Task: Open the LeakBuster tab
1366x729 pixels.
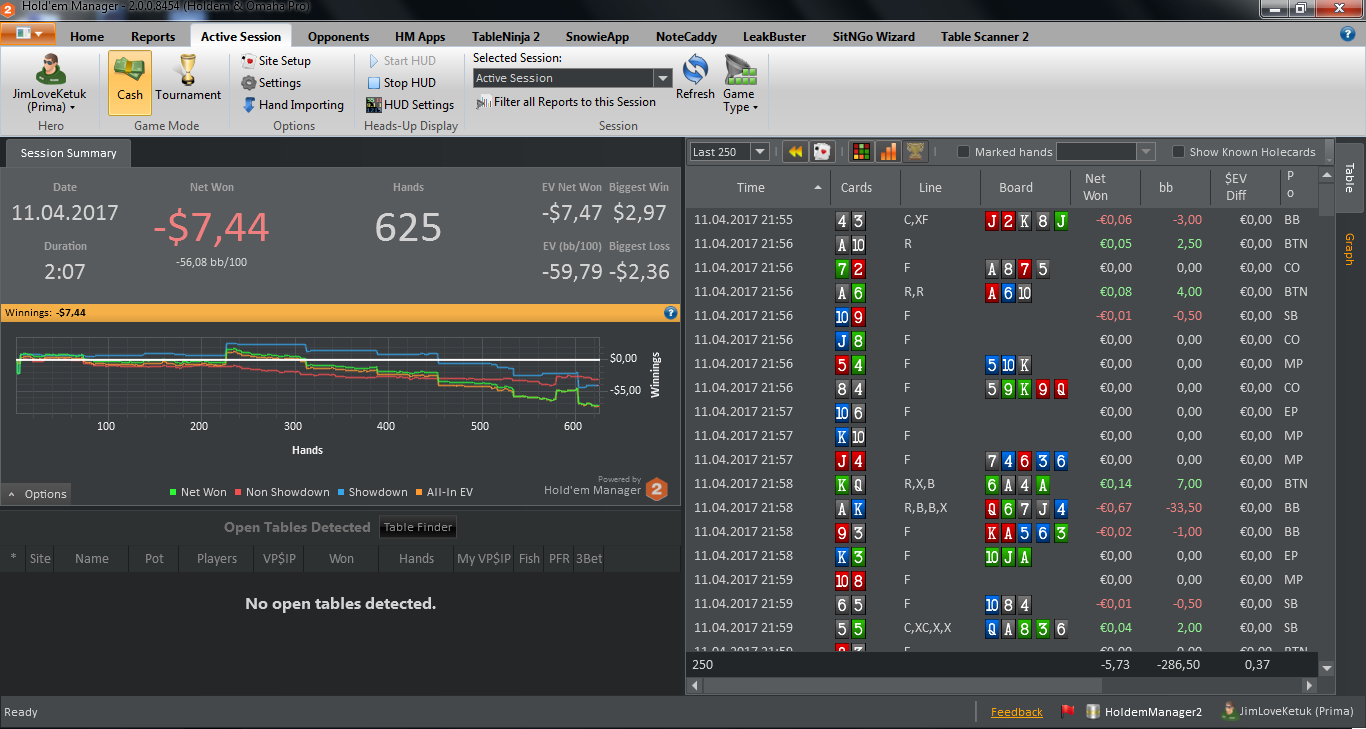Action: [x=774, y=37]
